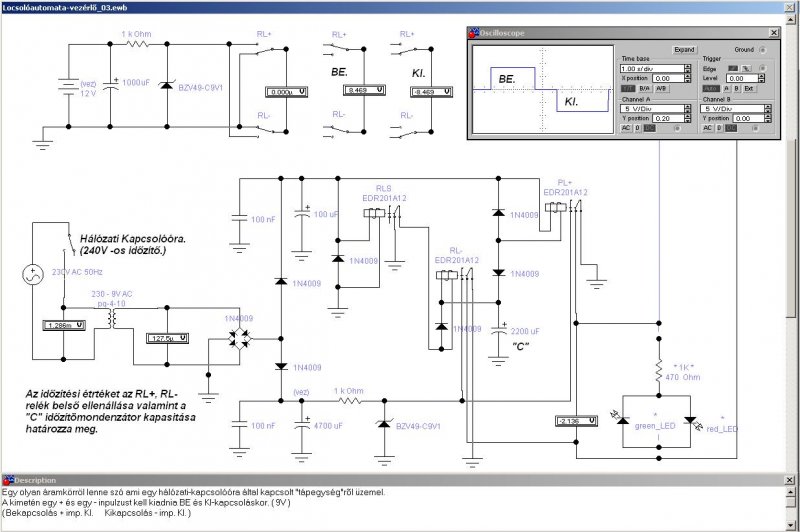Select the 2200 uF timing capacitor symbol
Viewport: 800px width, 532px height.
tap(498, 331)
